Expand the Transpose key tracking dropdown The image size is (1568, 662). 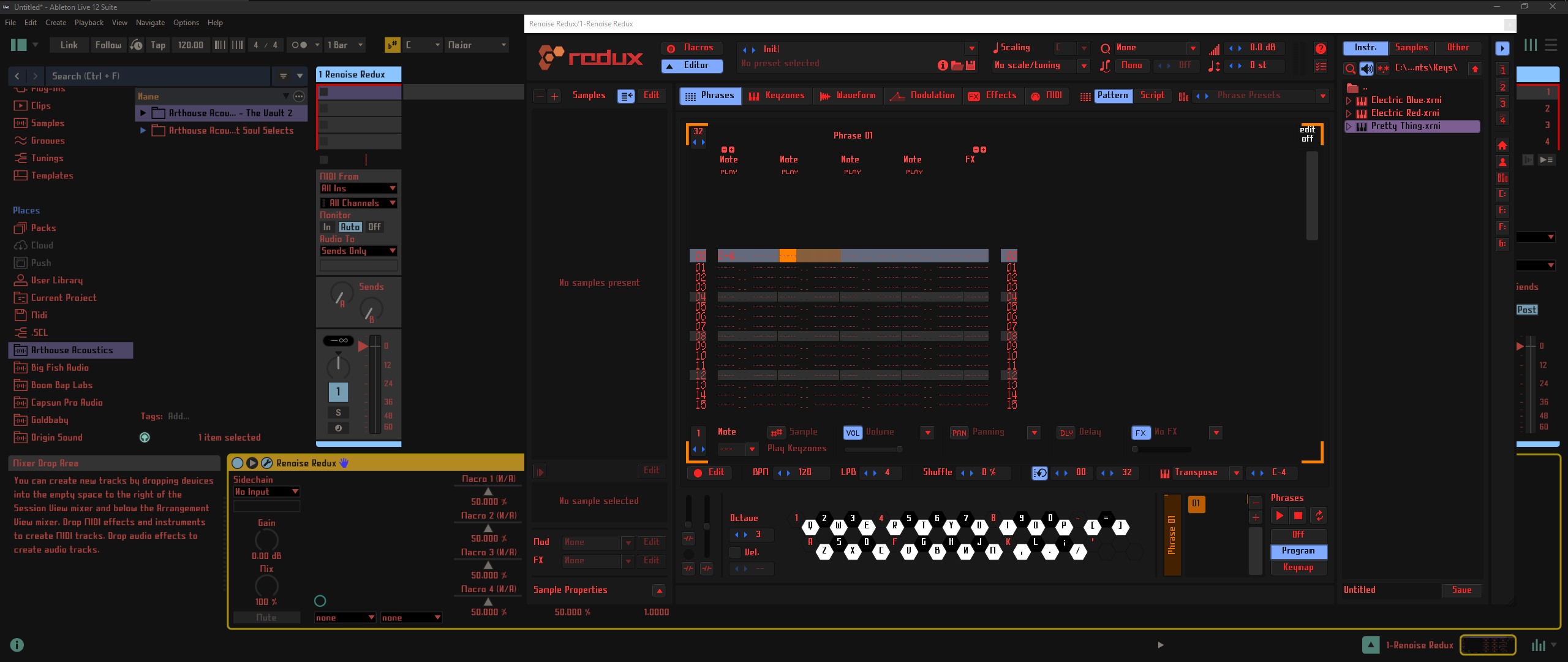1236,473
